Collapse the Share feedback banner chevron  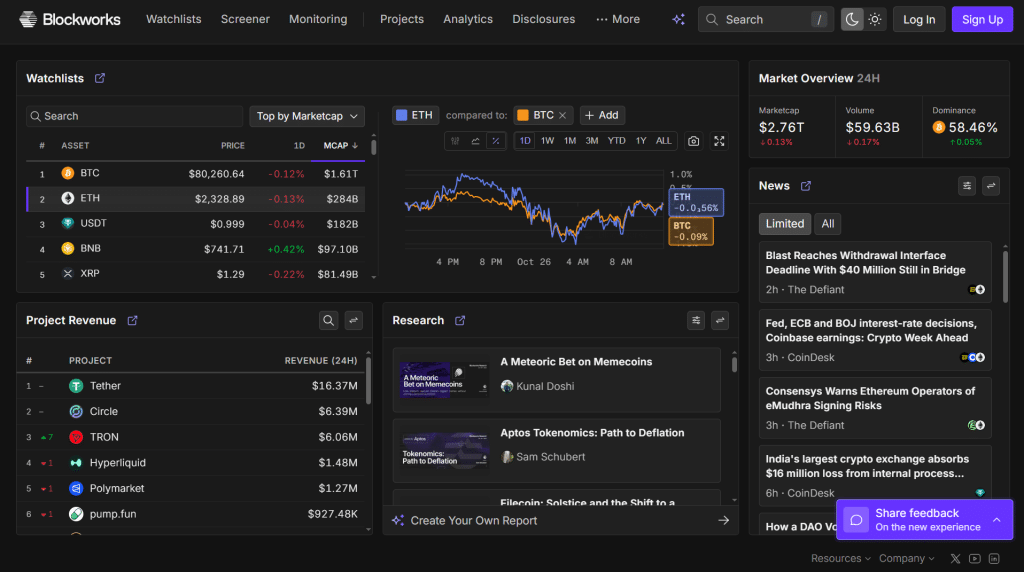997,520
